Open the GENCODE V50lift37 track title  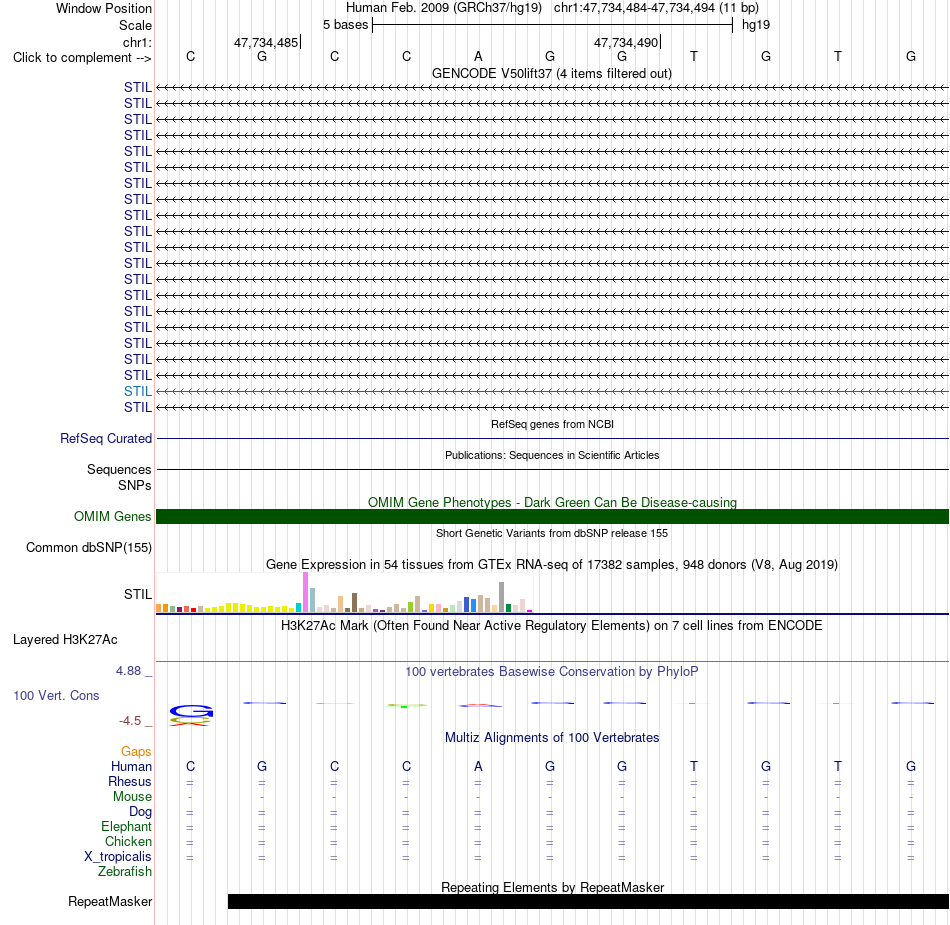pos(551,73)
